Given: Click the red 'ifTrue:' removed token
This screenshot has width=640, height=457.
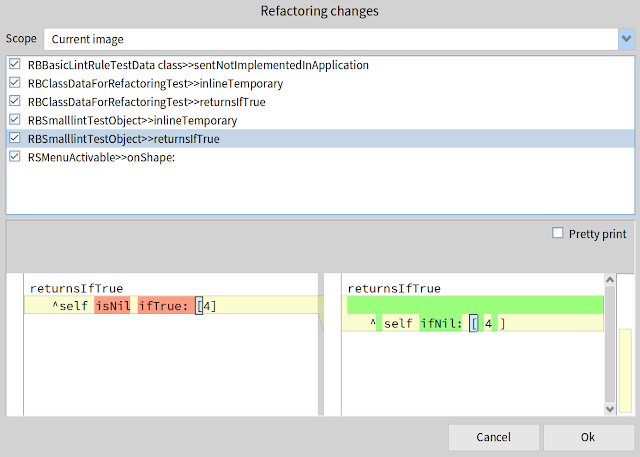Looking at the screenshot, I should [x=164, y=306].
